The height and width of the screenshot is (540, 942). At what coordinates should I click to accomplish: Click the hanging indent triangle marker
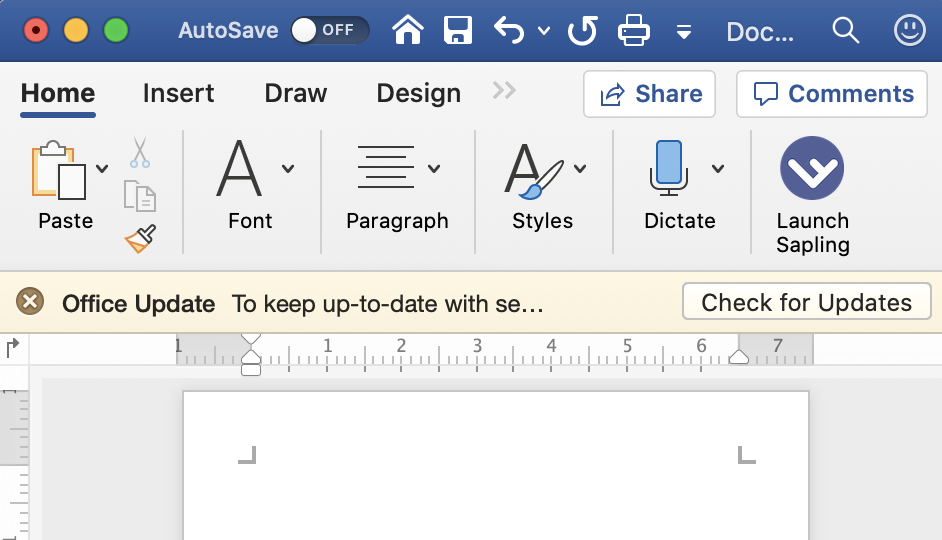pyautogui.click(x=251, y=357)
